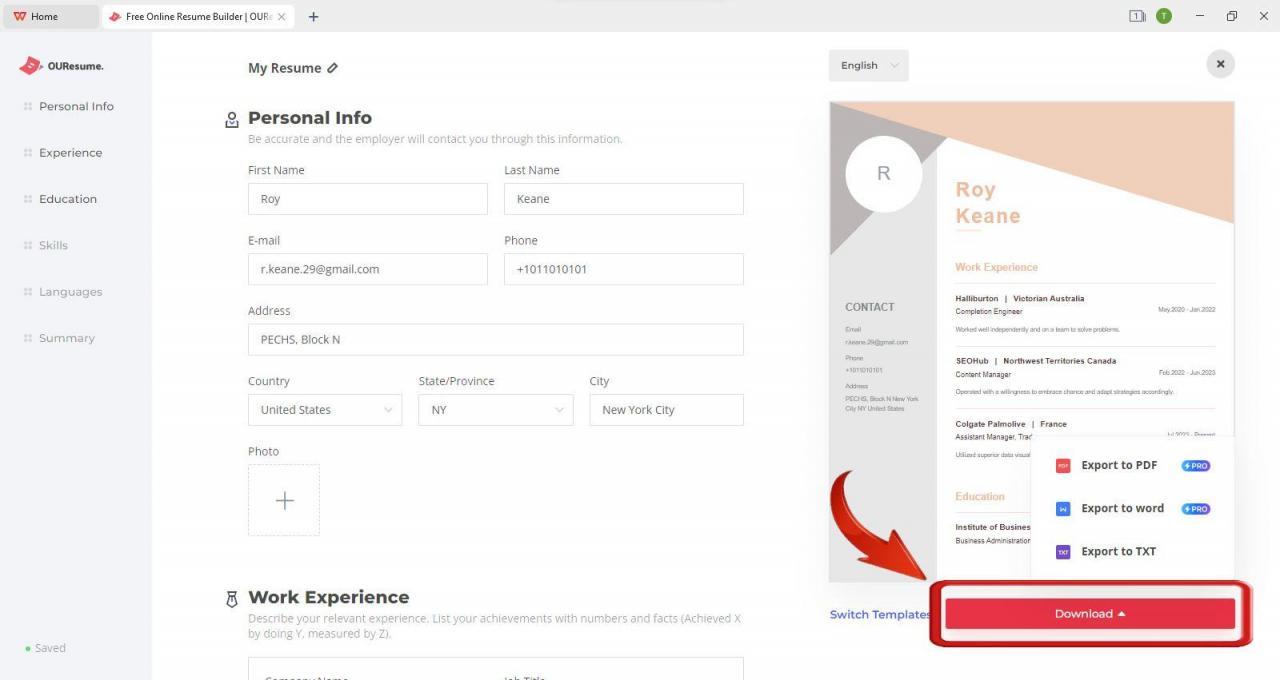Click the My Resume title text
Viewport: 1280px width, 680px height.
coord(285,68)
